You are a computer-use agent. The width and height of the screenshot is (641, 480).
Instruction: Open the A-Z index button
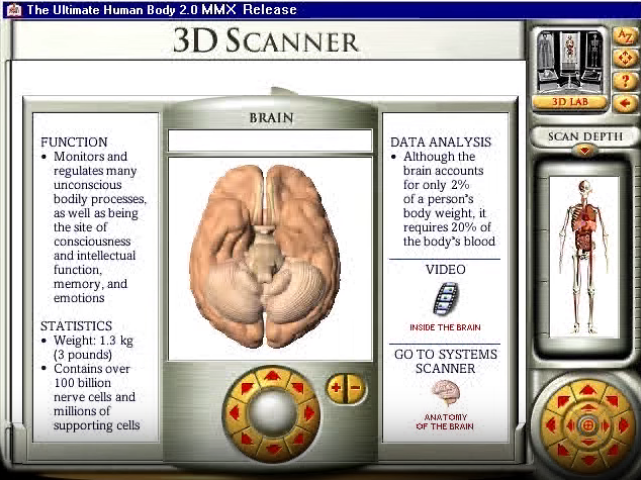pos(626,36)
